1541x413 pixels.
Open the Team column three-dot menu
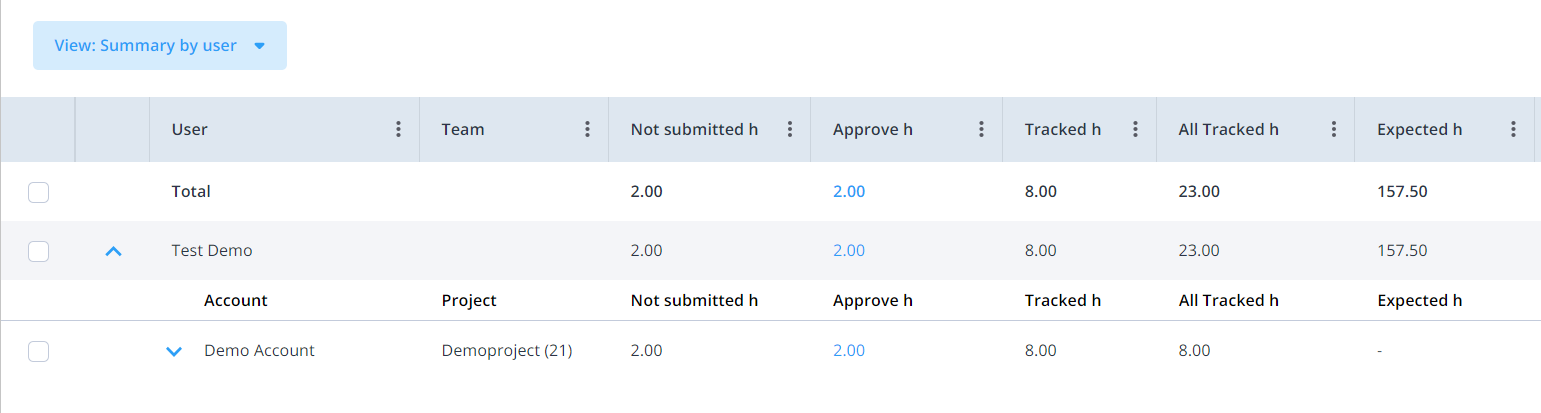pyautogui.click(x=587, y=129)
